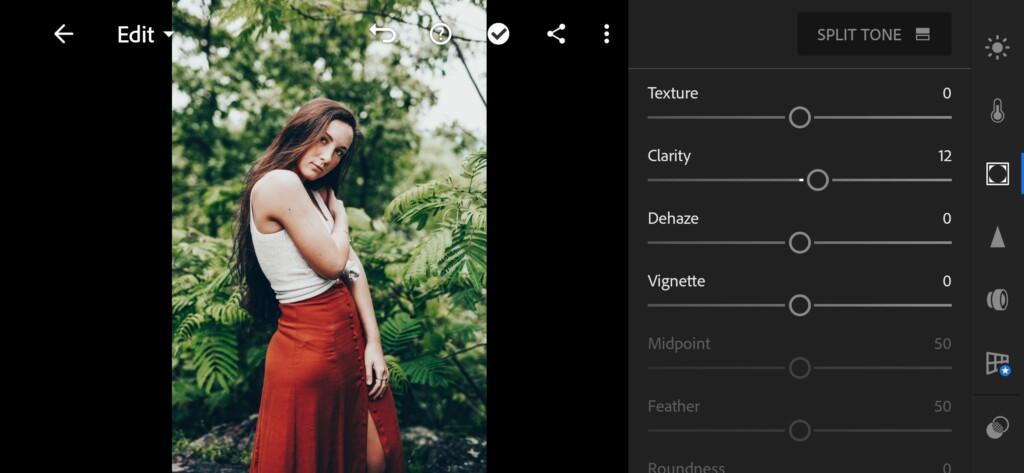This screenshot has height=473, width=1024.
Task: Click the Clarity value 12
Action: tap(944, 156)
